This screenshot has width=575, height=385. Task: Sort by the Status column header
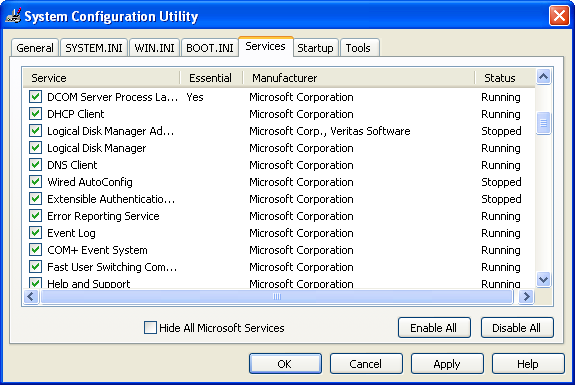coord(505,78)
